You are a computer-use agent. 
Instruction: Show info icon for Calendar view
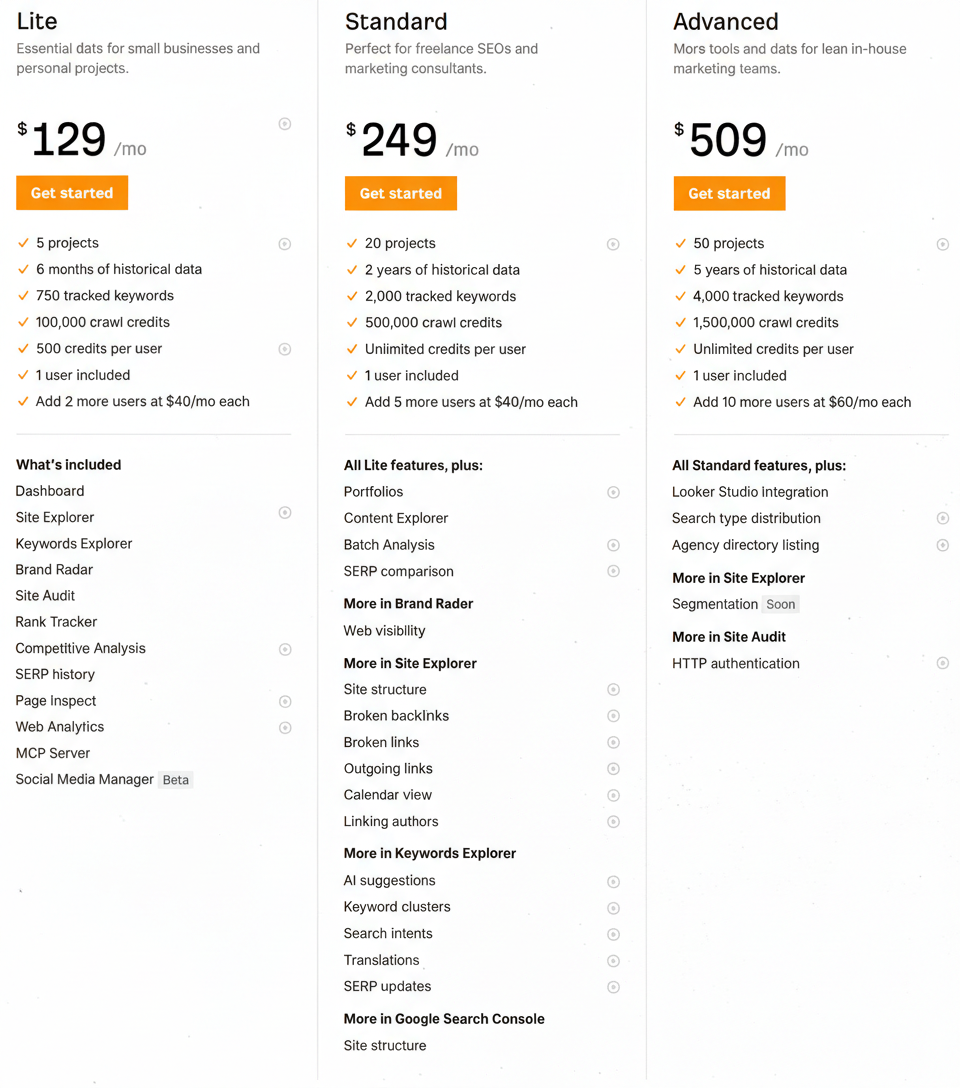[613, 796]
